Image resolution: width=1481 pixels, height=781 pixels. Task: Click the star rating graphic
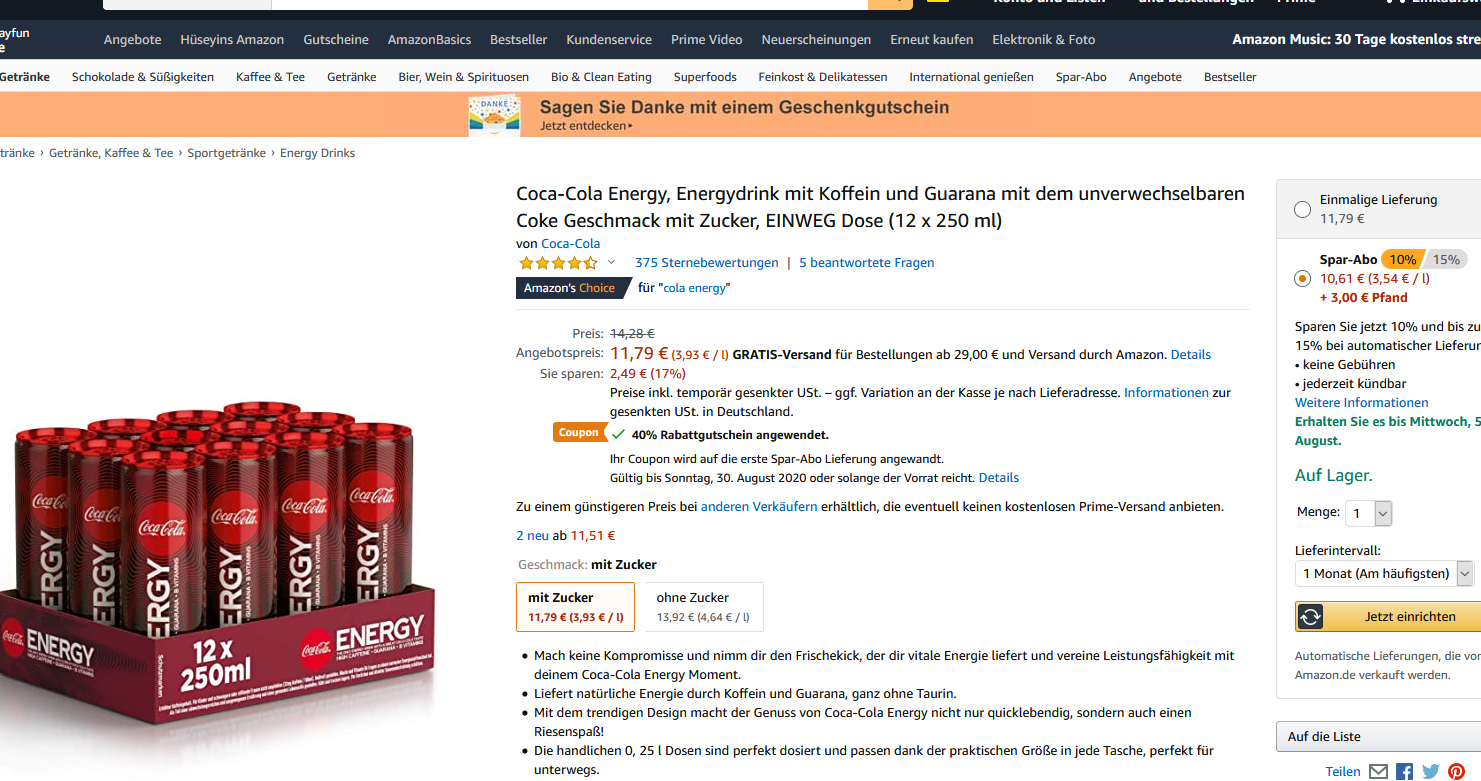(558, 263)
